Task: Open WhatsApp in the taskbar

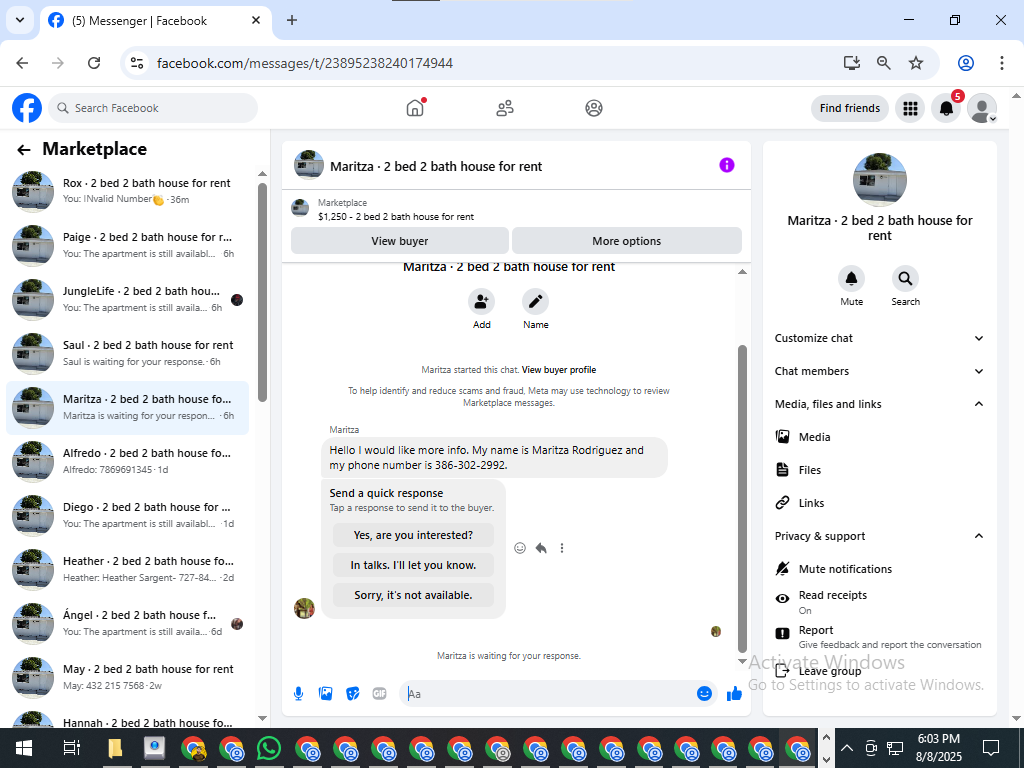Action: point(268,748)
